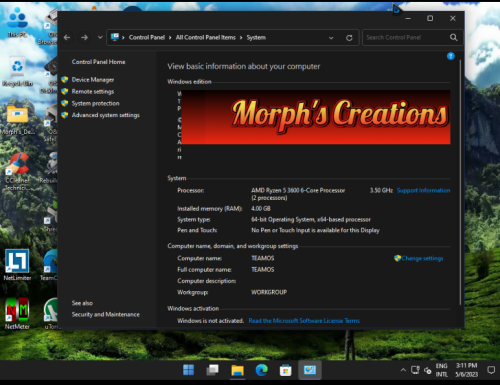
Task: Open Remote settings link
Action: [x=93, y=92]
